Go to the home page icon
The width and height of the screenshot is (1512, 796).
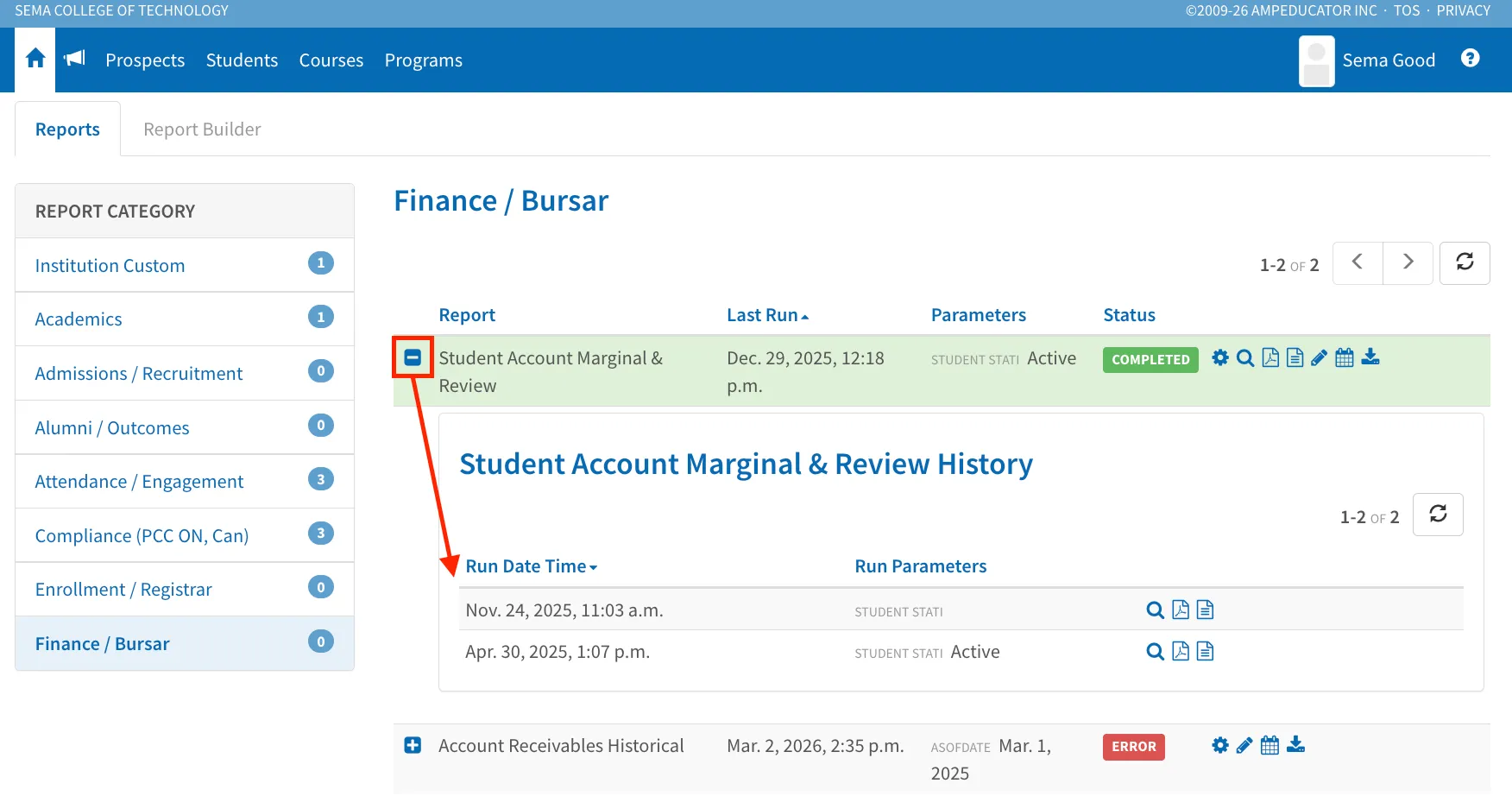35,59
